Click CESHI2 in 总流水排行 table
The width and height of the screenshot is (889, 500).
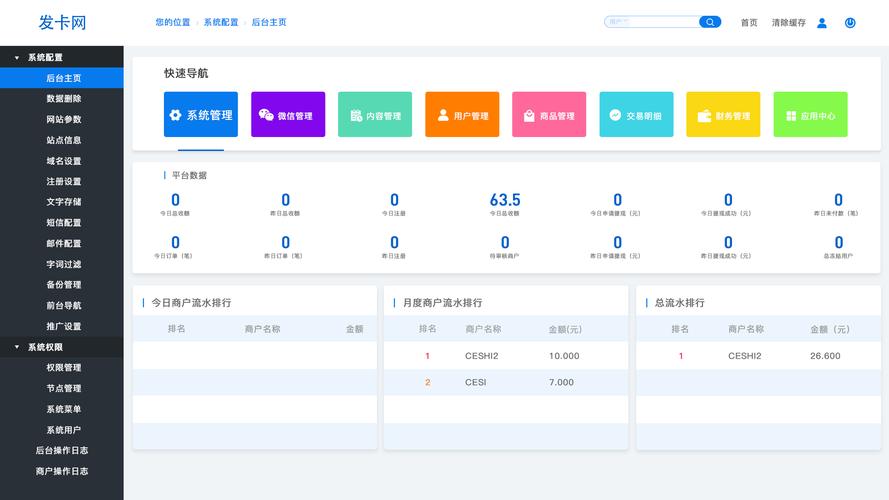click(744, 356)
